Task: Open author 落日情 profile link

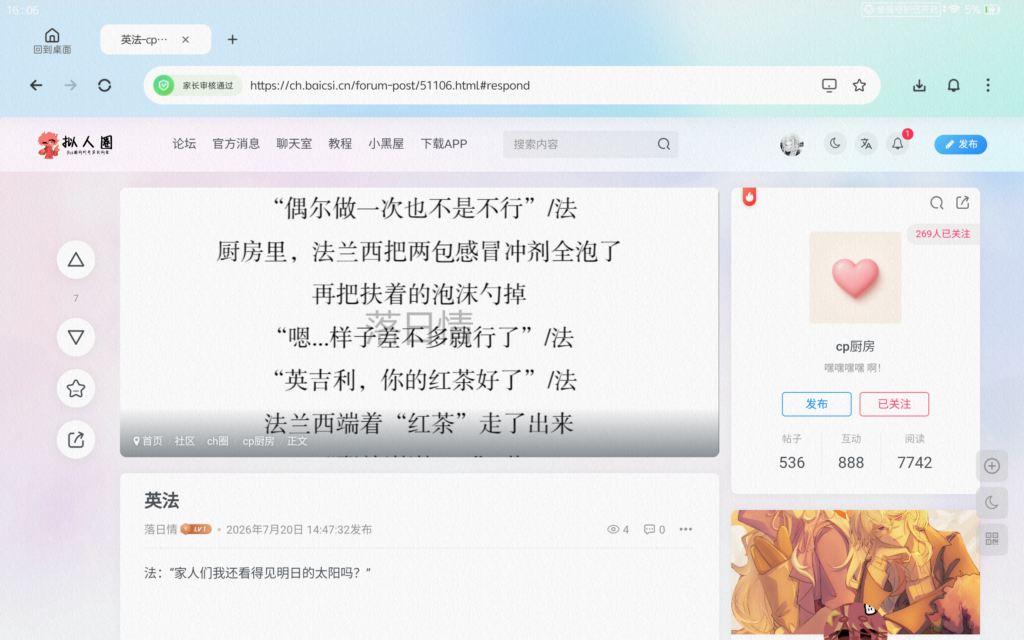Action: 161,530
